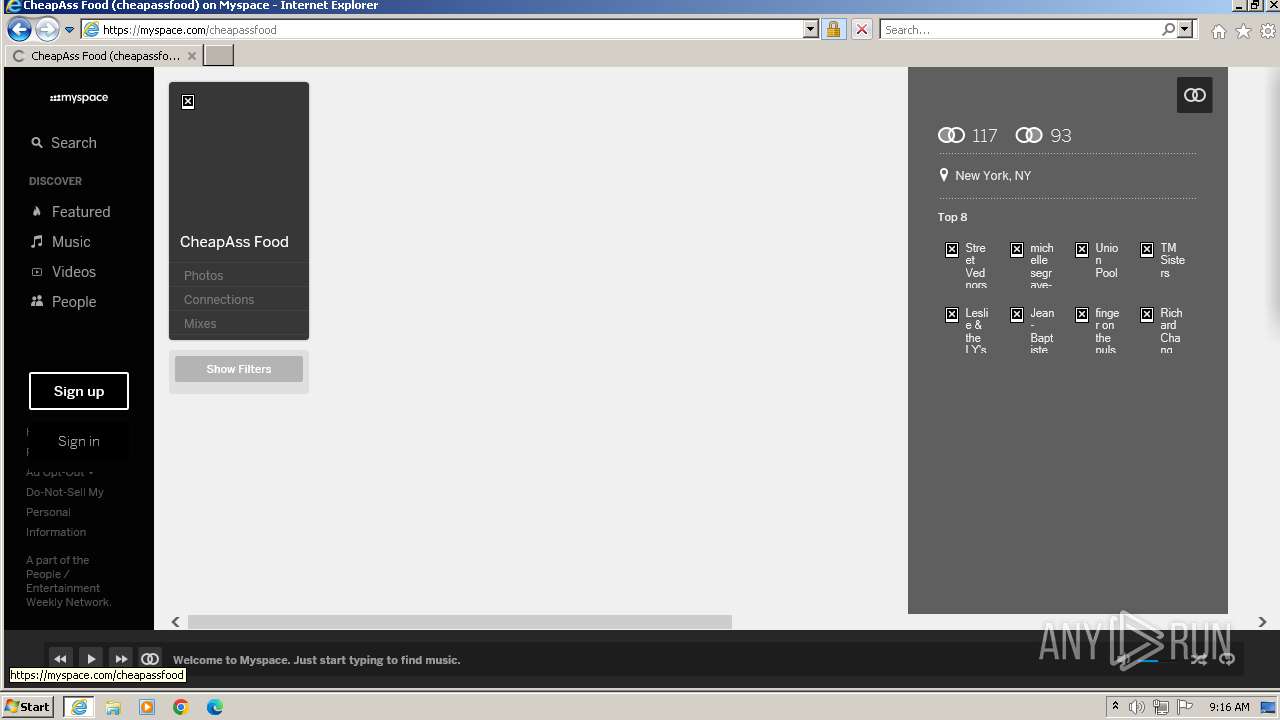Open Leslie & the LY's in Top 8
The image size is (1280, 720).
(x=966, y=331)
